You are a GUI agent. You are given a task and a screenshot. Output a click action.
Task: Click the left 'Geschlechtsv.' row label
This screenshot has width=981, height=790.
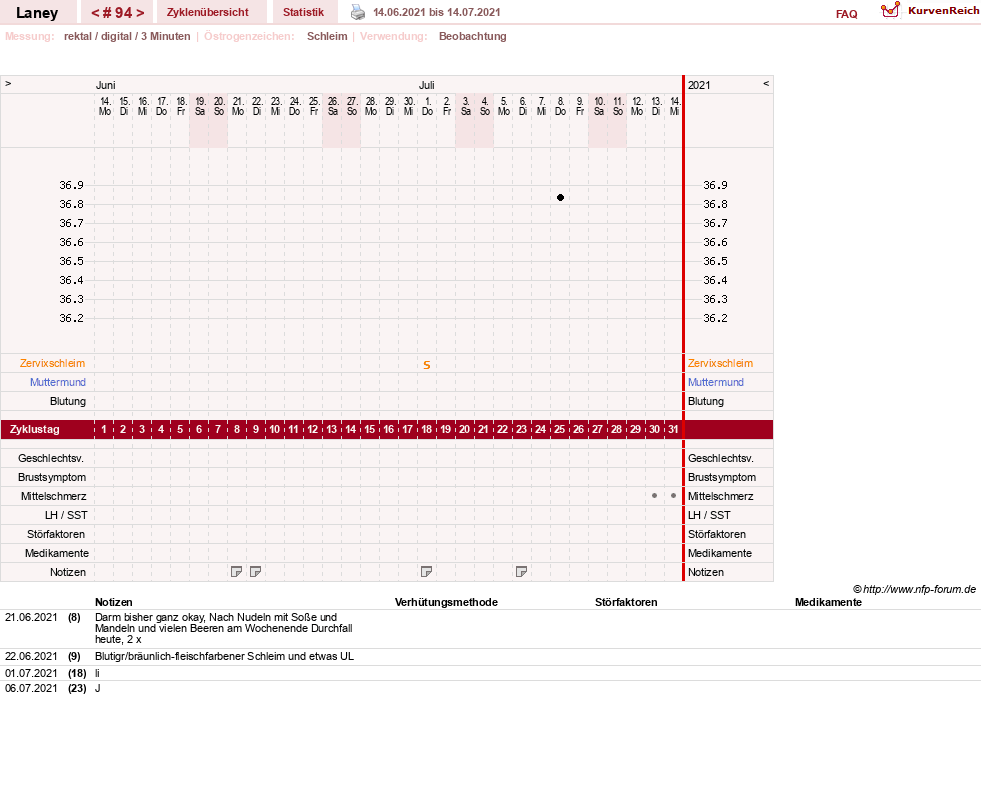tap(51, 458)
